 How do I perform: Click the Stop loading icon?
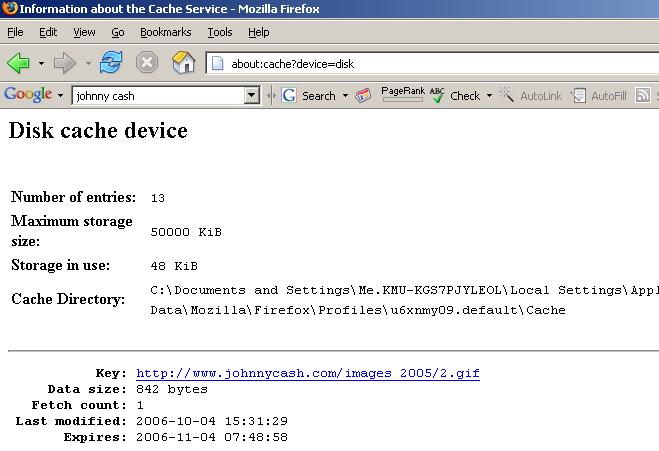point(147,63)
